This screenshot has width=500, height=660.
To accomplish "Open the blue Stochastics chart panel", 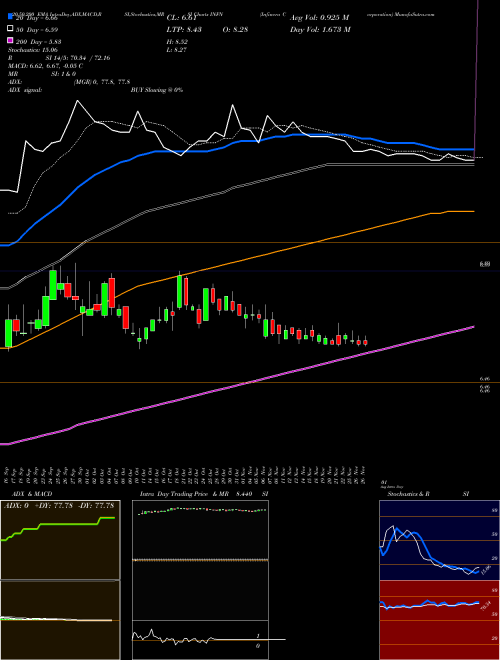I will click(x=439, y=540).
